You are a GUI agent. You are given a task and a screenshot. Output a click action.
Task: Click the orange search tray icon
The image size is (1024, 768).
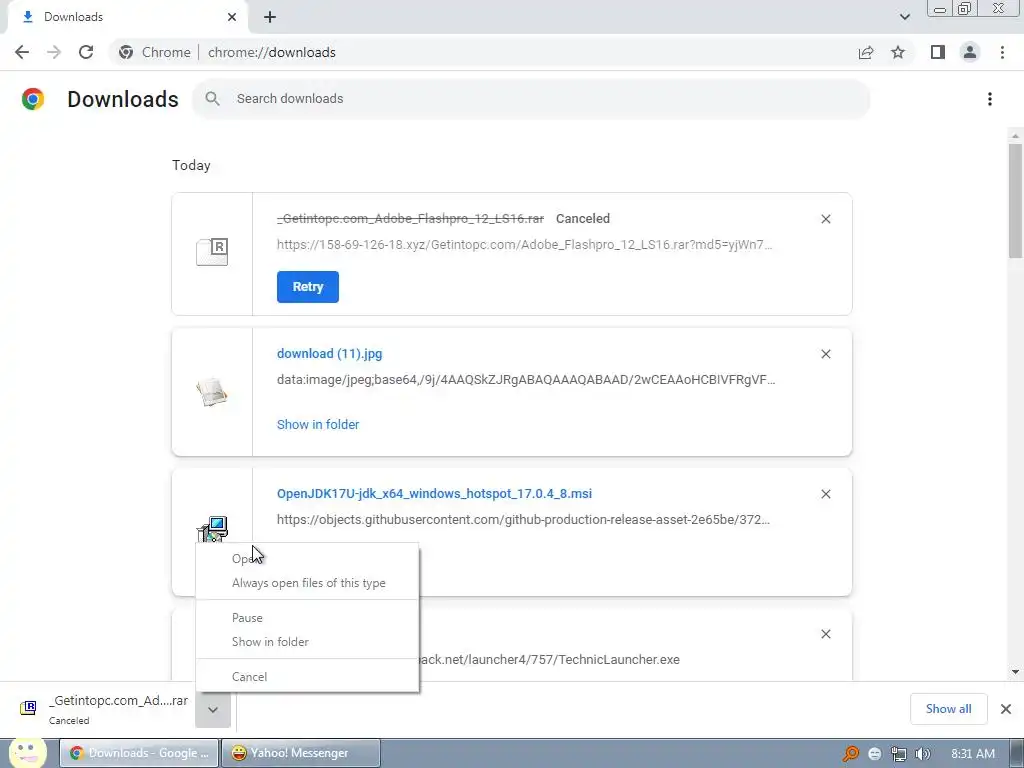(x=850, y=754)
